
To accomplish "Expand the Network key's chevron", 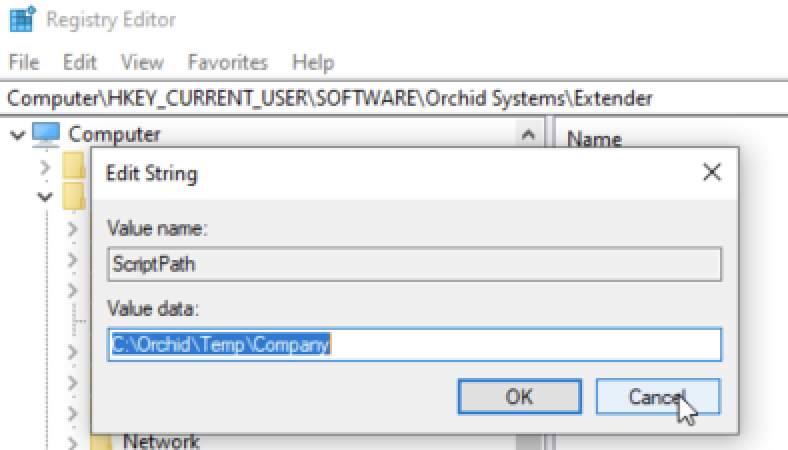I will (x=72, y=441).
